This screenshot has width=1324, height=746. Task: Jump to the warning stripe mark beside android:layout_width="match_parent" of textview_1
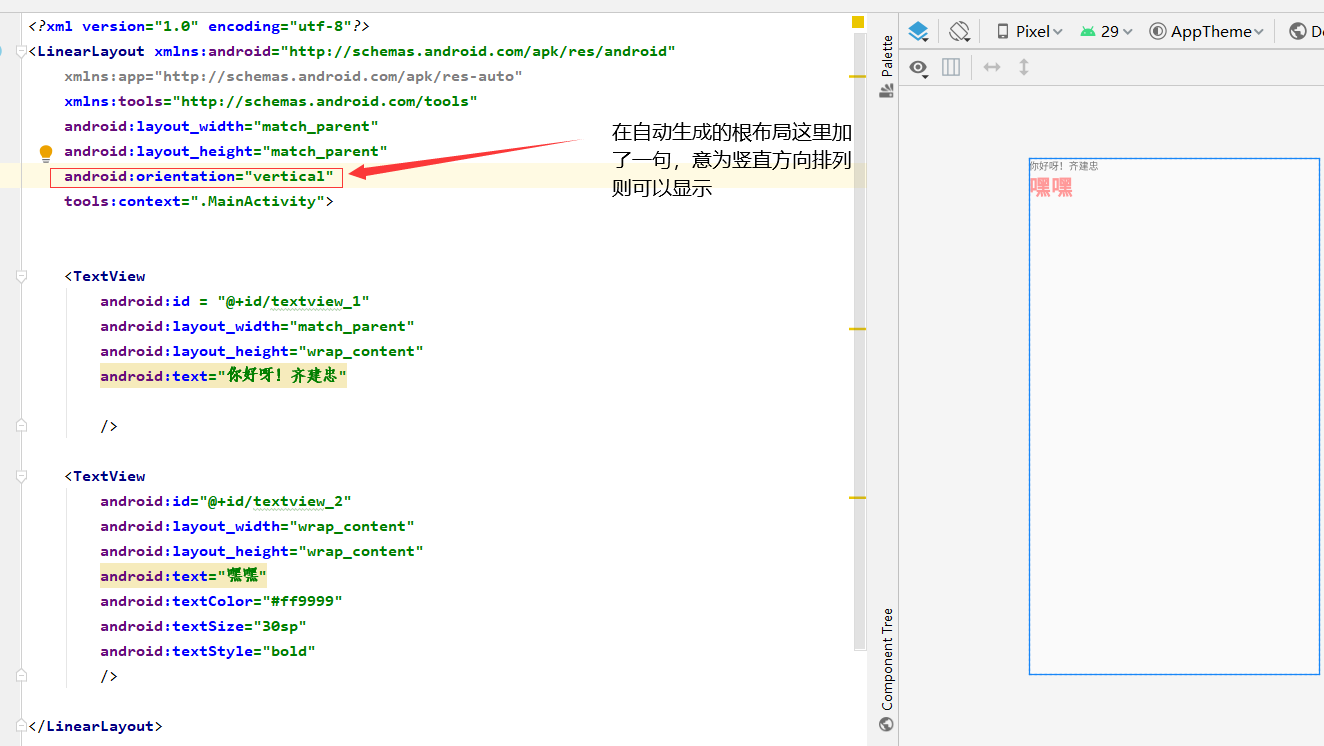tap(857, 328)
